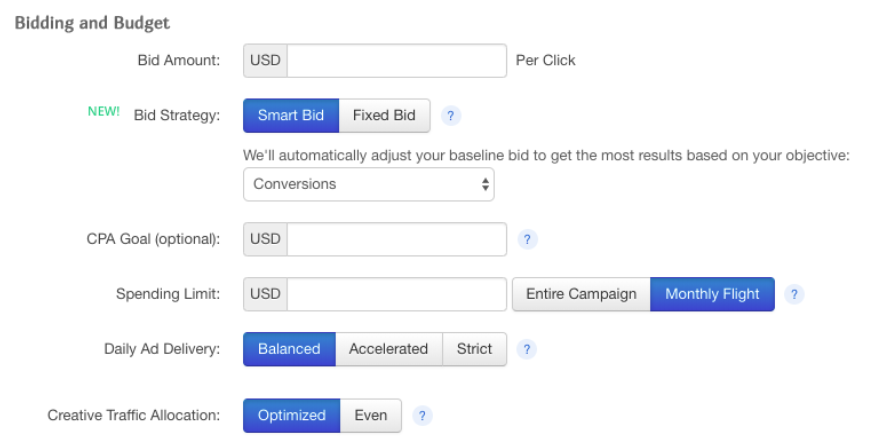The height and width of the screenshot is (448, 872).
Task: Choose Accelerated ad delivery
Action: tap(388, 349)
